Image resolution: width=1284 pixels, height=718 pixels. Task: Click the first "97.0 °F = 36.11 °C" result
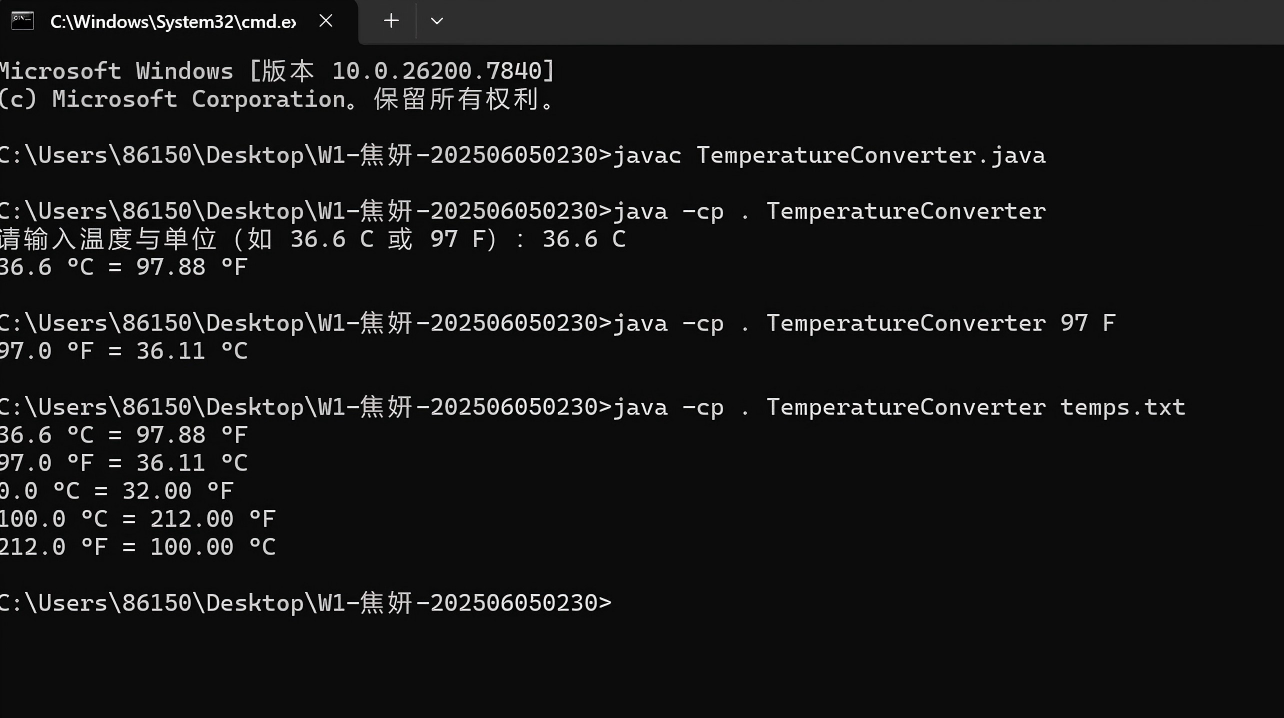coord(123,351)
